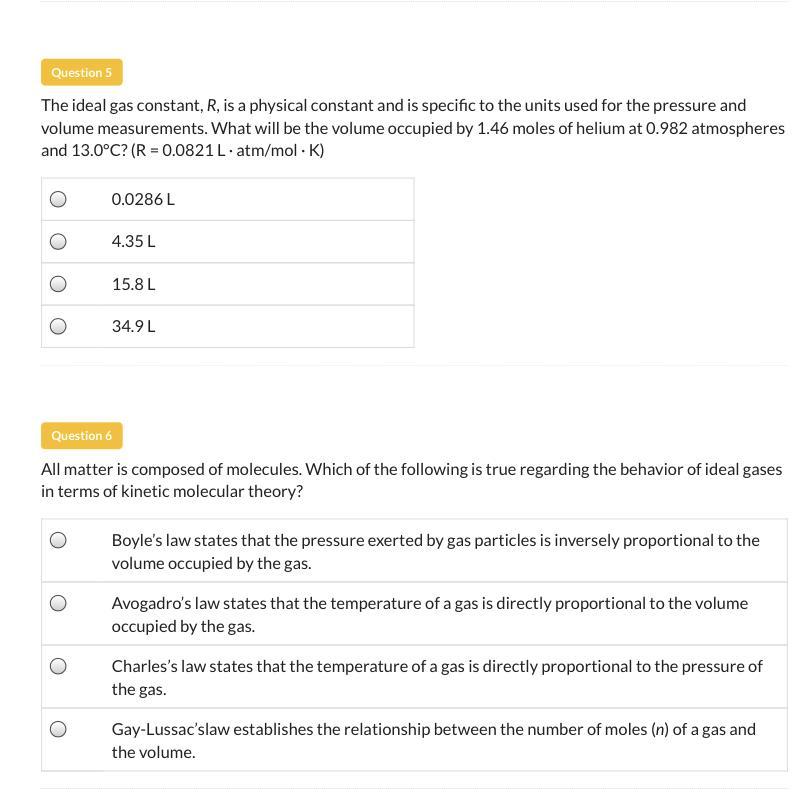This screenshot has height=796, width=796.
Task: Click the '4.35 L' answer text
Action: click(133, 241)
